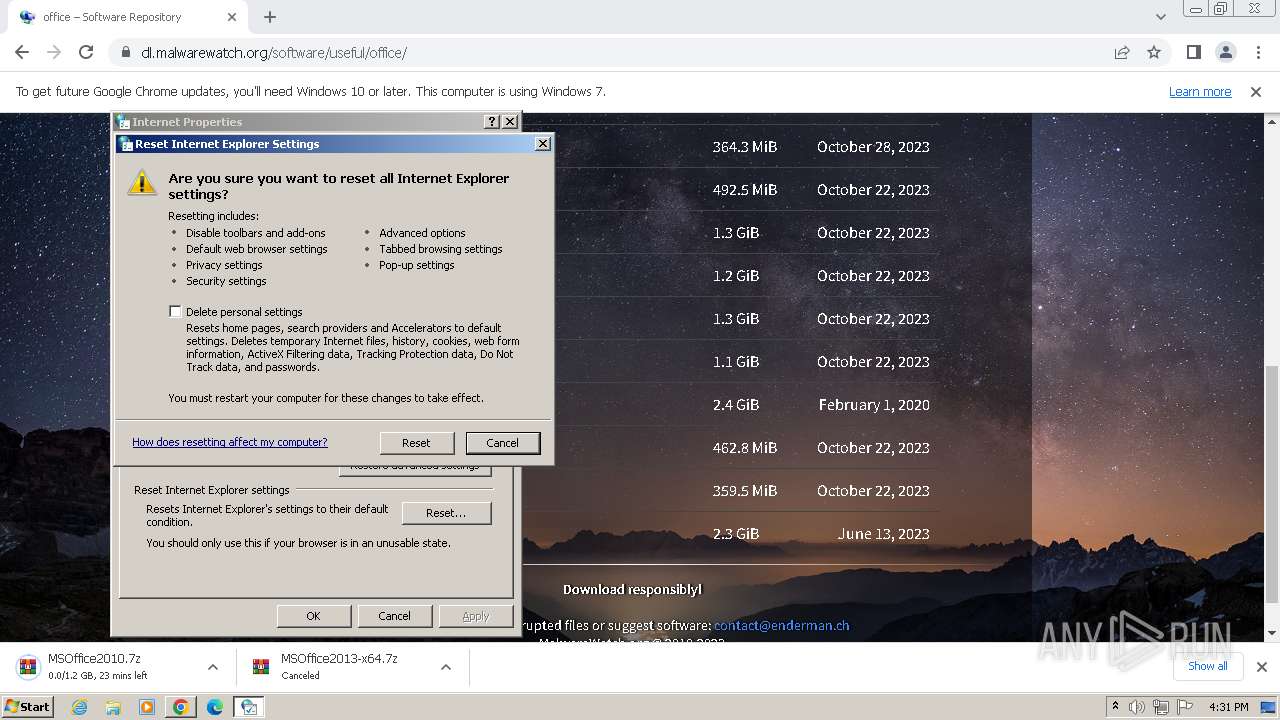Open the Chrome profile avatar
Screen dimensions: 1280x720
[x=1225, y=52]
